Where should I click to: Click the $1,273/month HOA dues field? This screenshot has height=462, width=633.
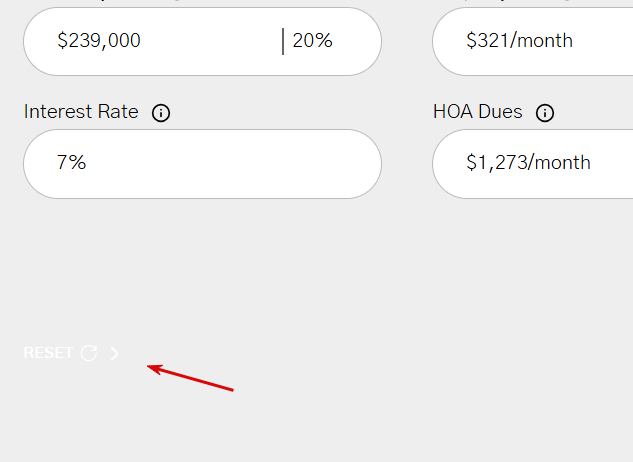530,163
